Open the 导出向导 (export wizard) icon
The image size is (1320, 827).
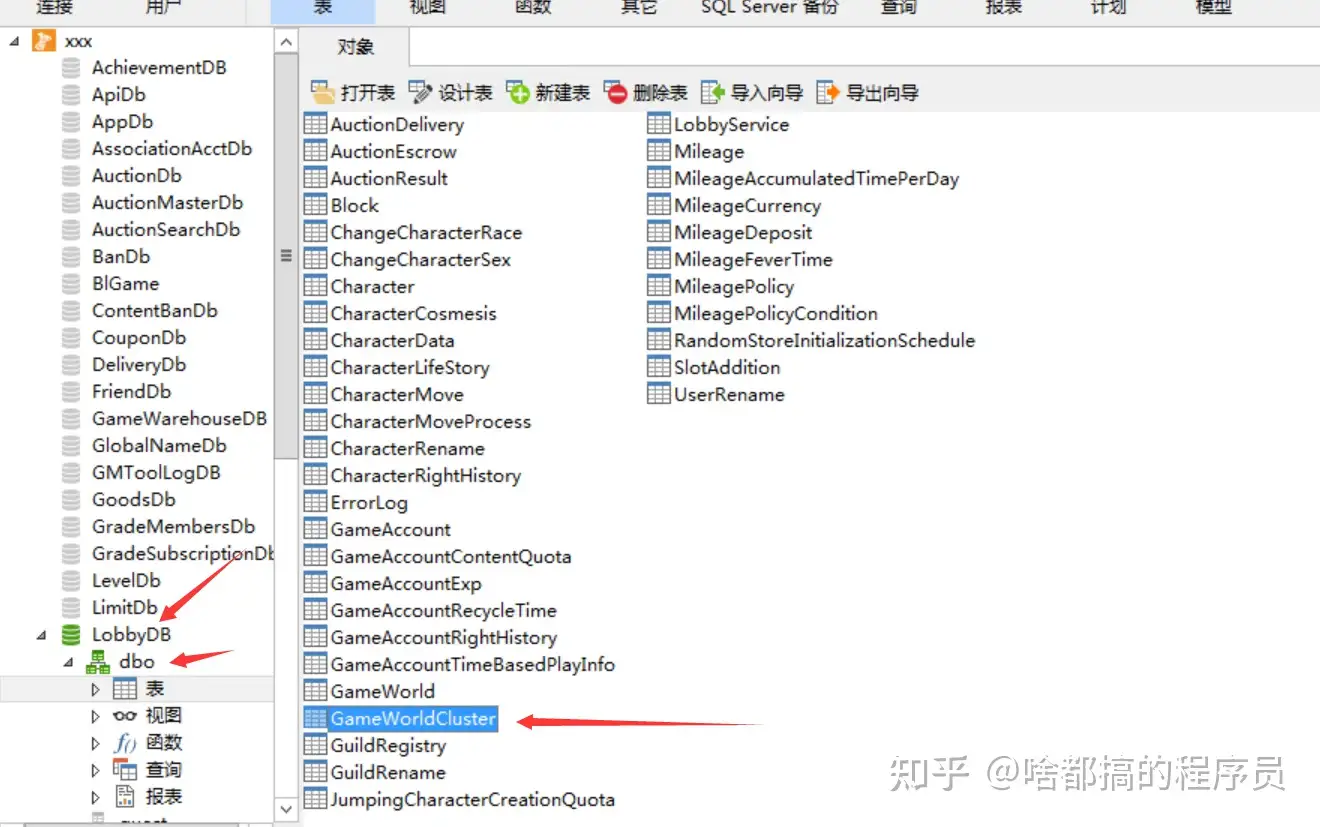(x=828, y=93)
